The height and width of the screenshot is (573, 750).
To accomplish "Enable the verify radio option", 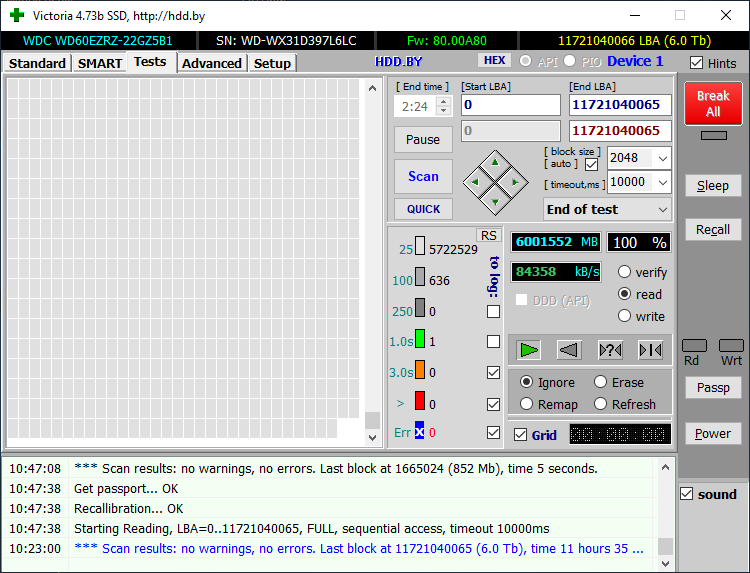I will coord(625,272).
